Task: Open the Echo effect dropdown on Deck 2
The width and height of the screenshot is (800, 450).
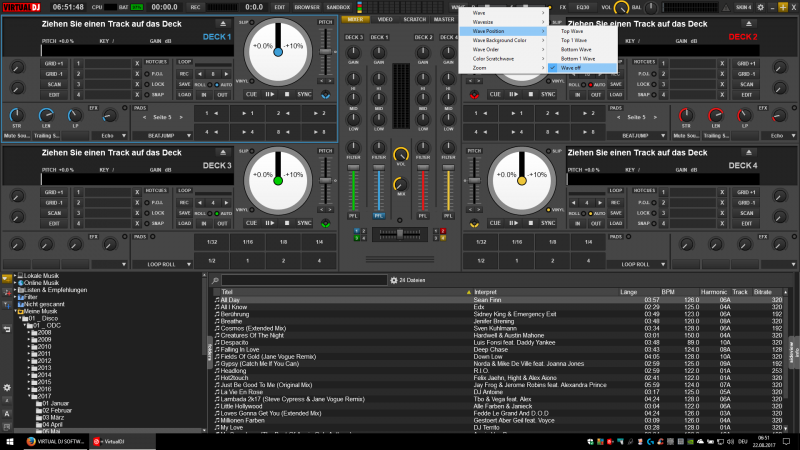Action: click(x=779, y=136)
